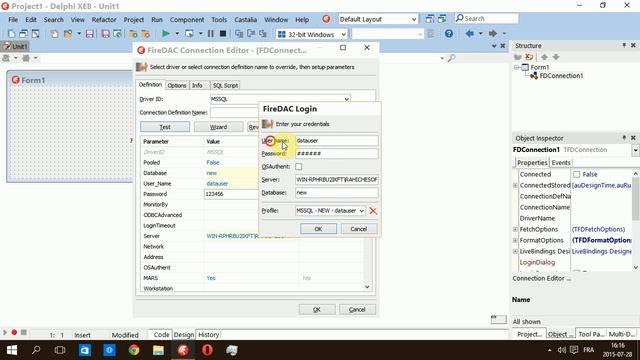The height and width of the screenshot is (360, 640).
Task: Open the Run button dropdown arrow
Action: (x=177, y=33)
